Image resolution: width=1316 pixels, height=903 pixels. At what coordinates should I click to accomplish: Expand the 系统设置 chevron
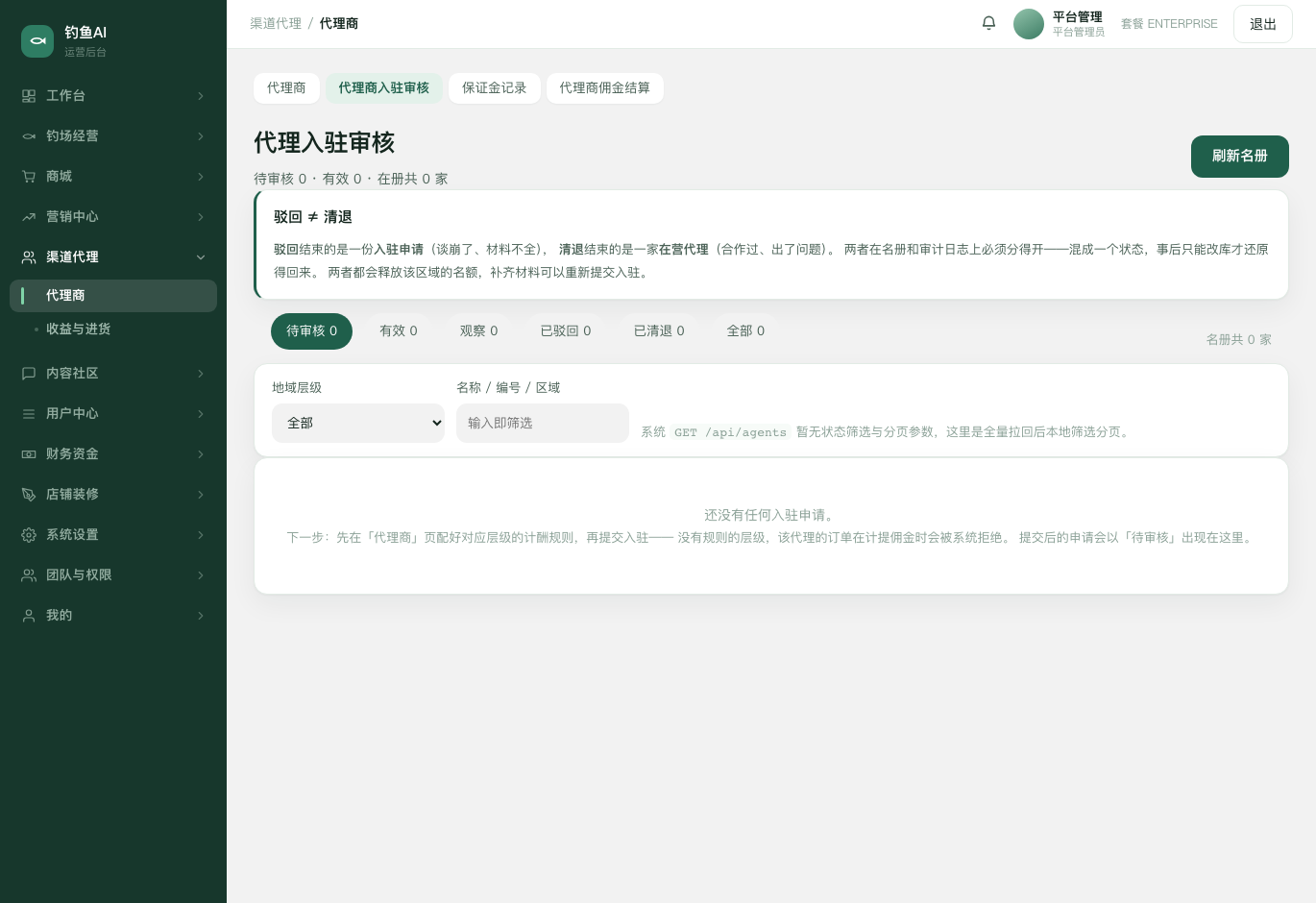[201, 535]
